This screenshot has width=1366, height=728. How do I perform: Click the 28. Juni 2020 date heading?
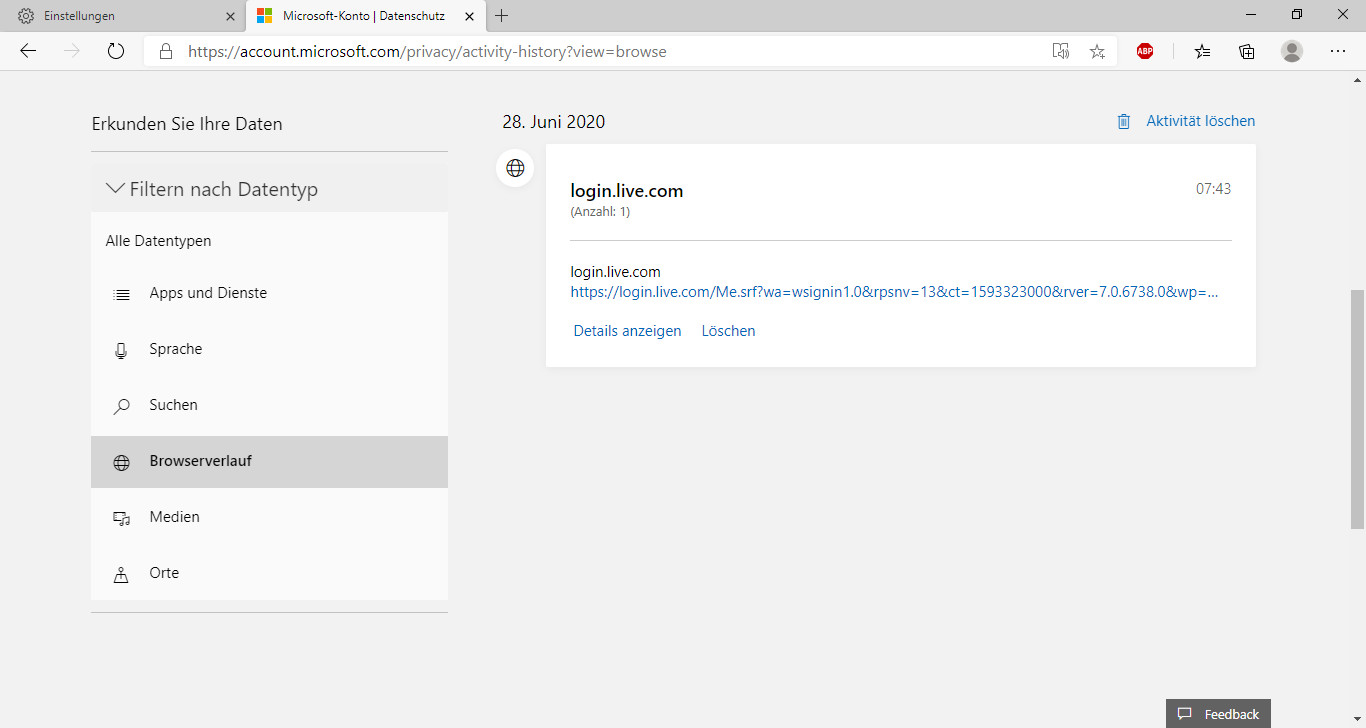tap(554, 122)
